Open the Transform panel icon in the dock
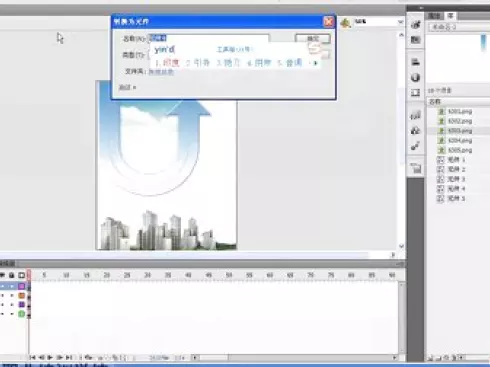Image resolution: width=490 pixels, height=367 pixels. 415,92
